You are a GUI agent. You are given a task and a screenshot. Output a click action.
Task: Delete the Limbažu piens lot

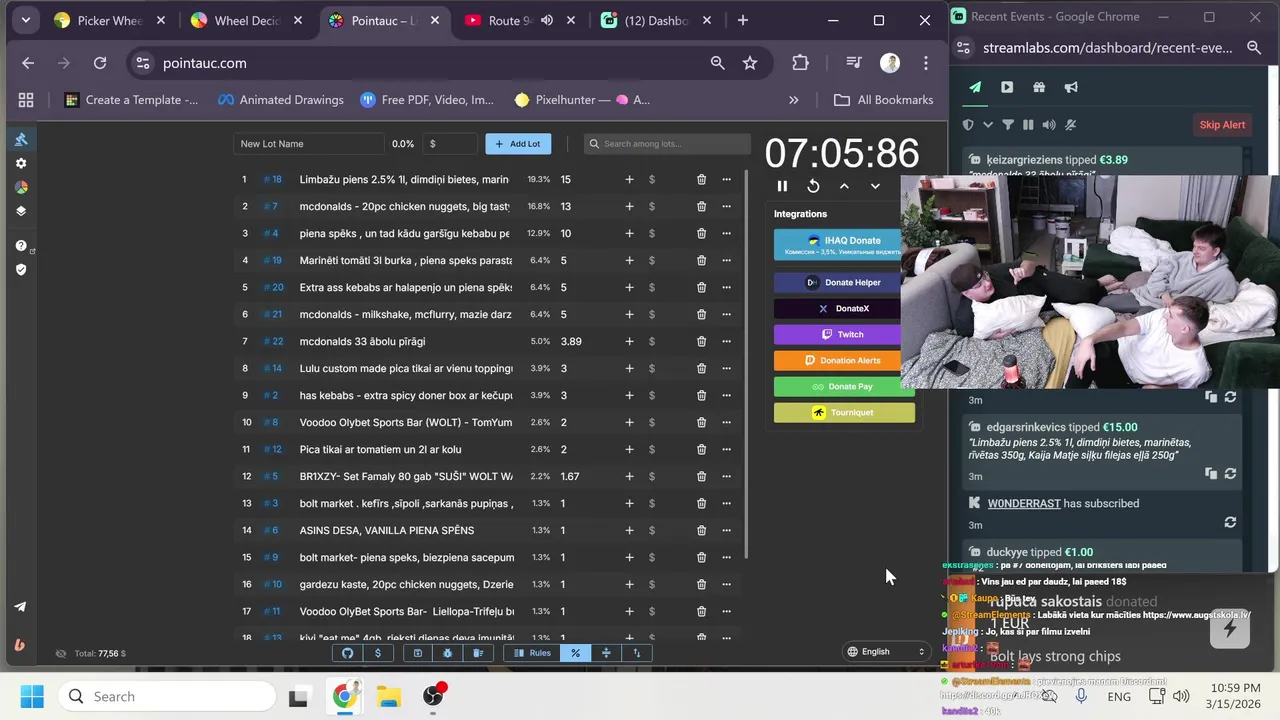pos(701,179)
